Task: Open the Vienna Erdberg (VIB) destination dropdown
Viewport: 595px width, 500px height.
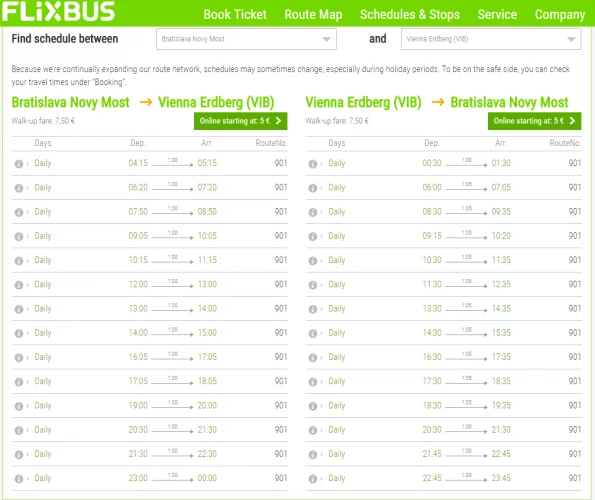Action: click(491, 39)
